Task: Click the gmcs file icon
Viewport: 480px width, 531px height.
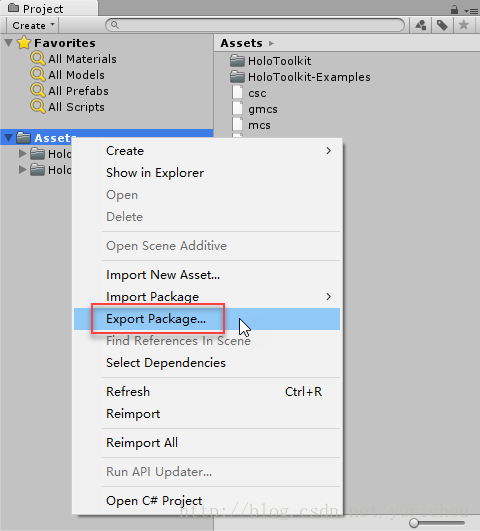Action: click(x=237, y=109)
